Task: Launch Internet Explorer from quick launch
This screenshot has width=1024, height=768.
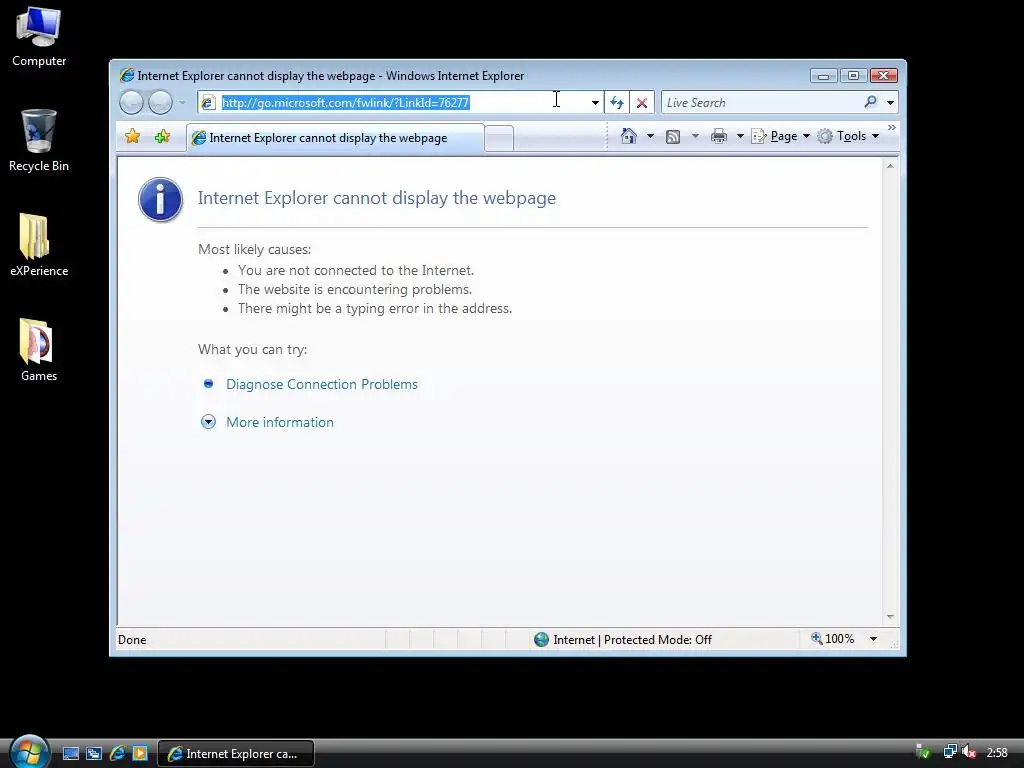Action: point(117,754)
